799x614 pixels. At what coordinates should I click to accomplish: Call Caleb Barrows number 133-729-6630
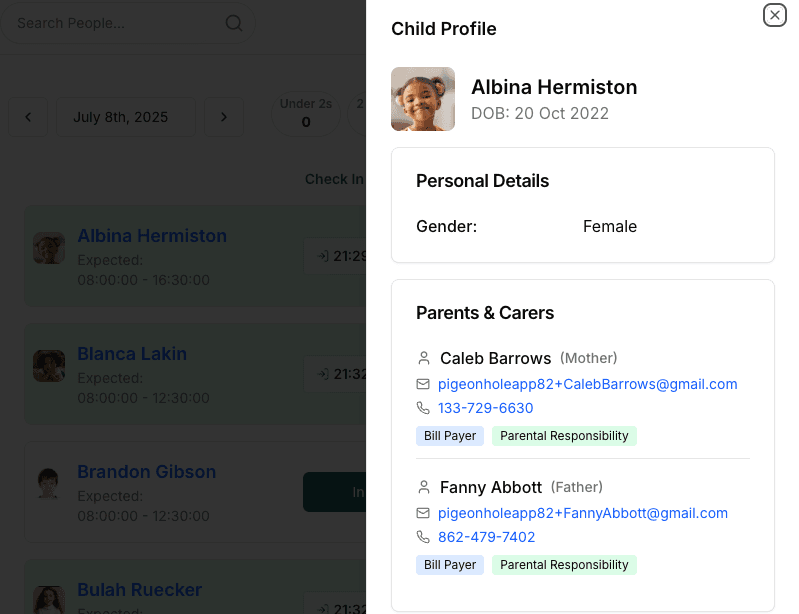(486, 408)
